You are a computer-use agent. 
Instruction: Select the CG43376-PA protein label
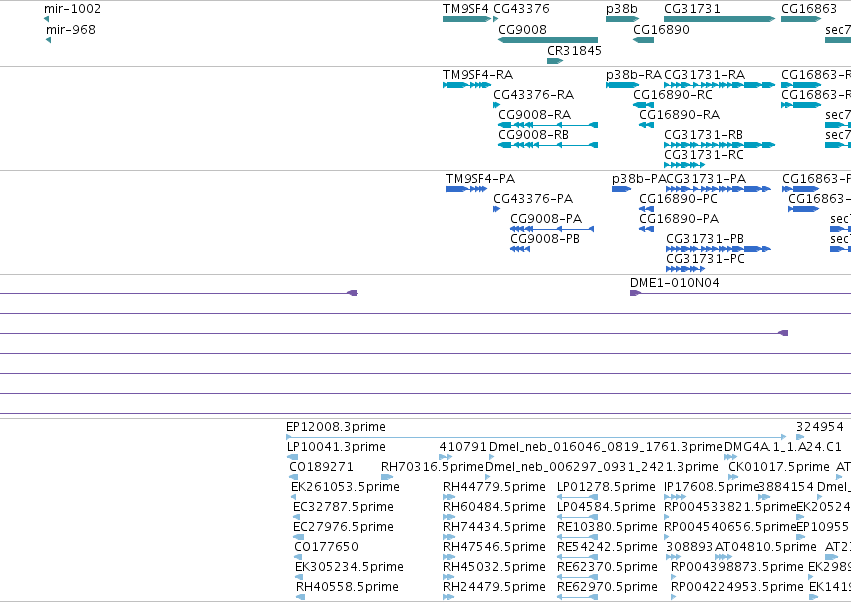[533, 199]
